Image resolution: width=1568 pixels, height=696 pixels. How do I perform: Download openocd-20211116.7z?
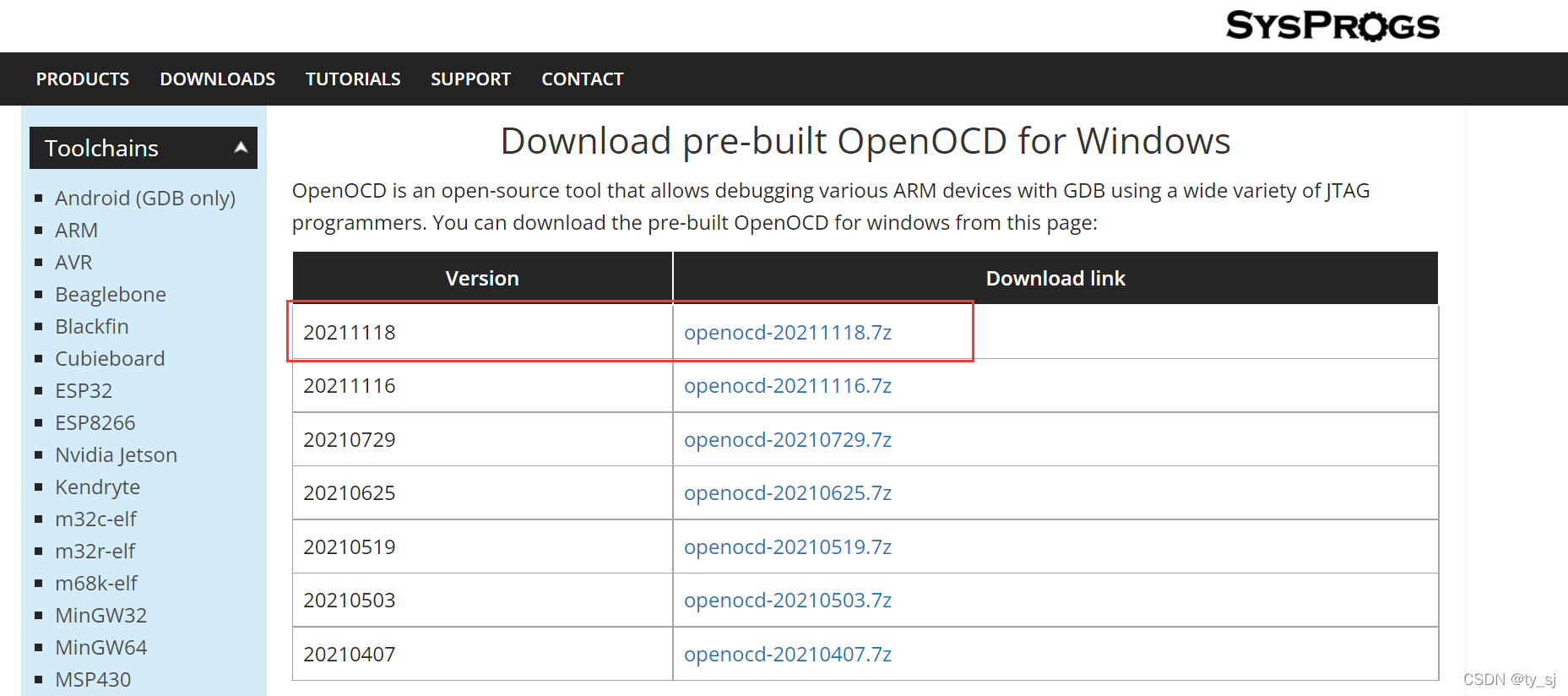pyautogui.click(x=788, y=386)
